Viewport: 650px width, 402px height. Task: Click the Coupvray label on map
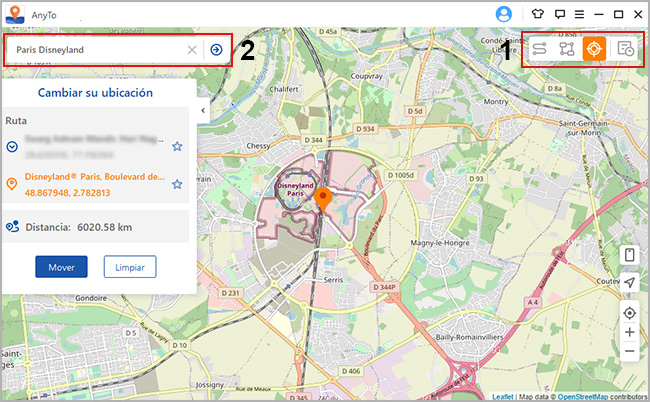click(366, 76)
